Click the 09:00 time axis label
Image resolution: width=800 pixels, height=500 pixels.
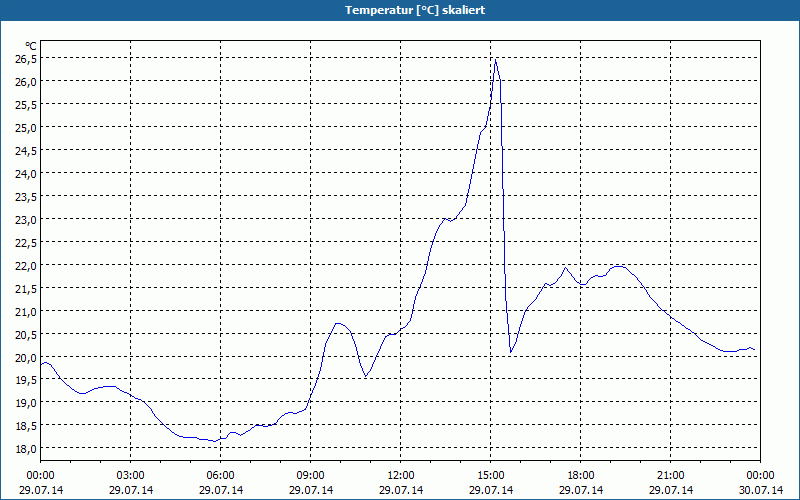[310, 476]
